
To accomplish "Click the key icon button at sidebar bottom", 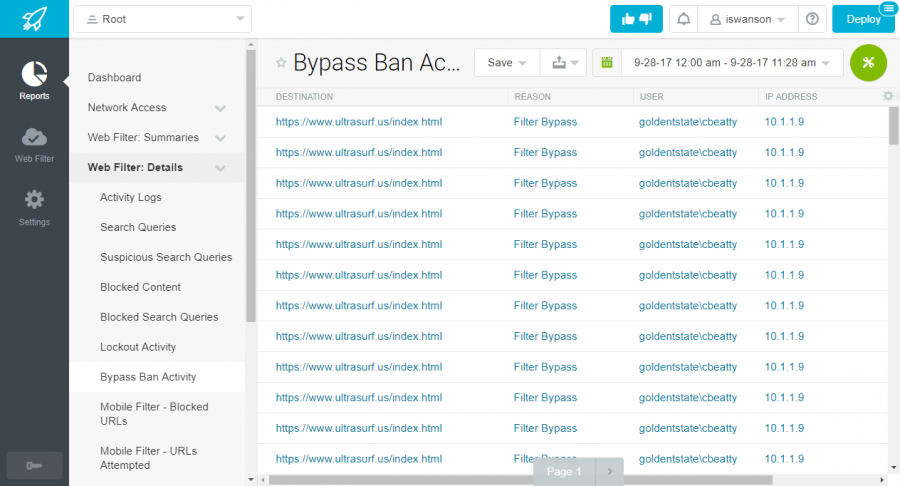I will (34, 465).
